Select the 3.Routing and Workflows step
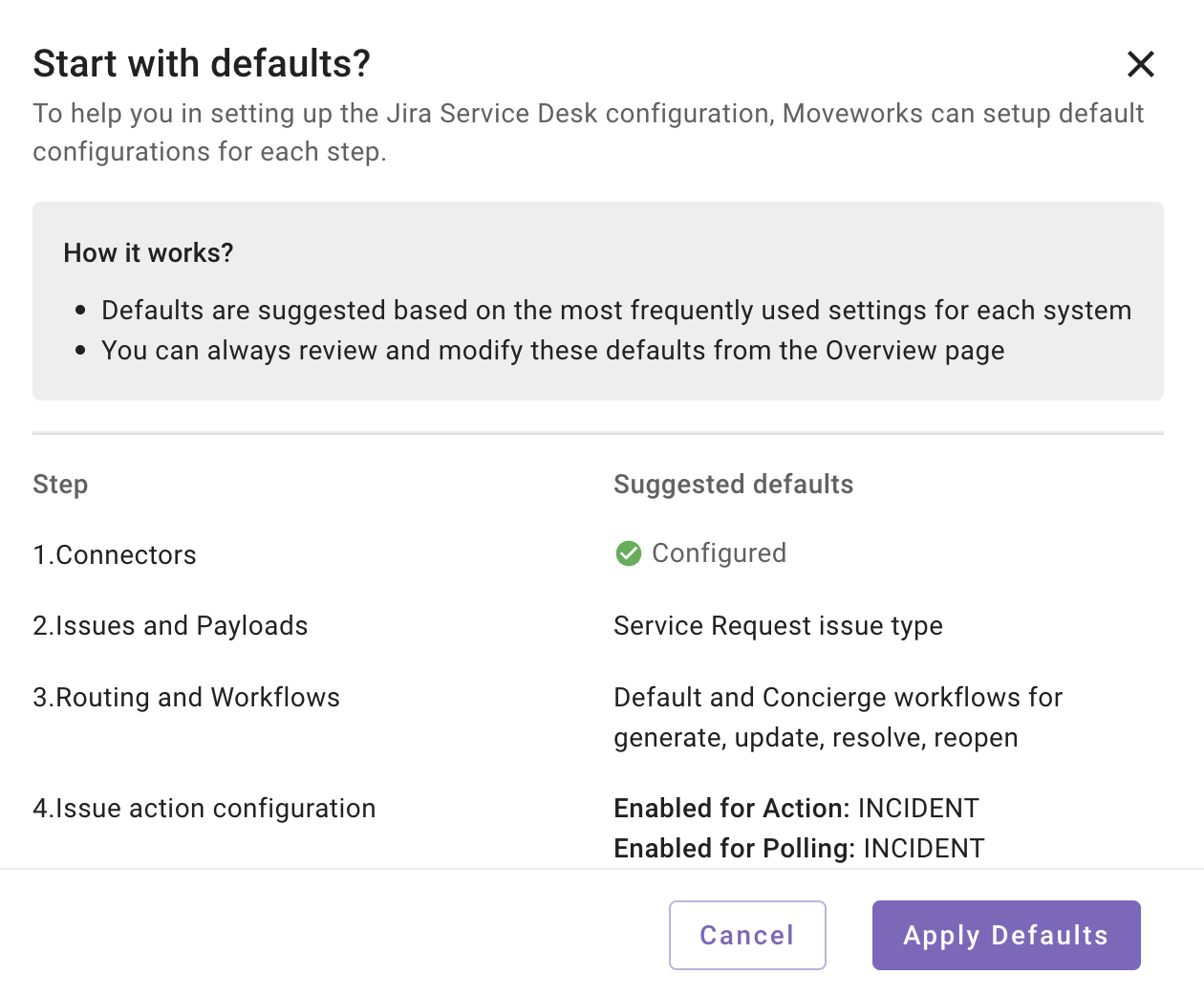Image resolution: width=1204 pixels, height=996 pixels. coord(186,698)
